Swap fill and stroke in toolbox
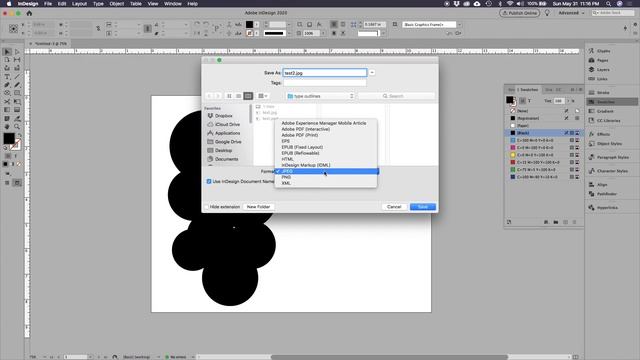 click(19, 135)
